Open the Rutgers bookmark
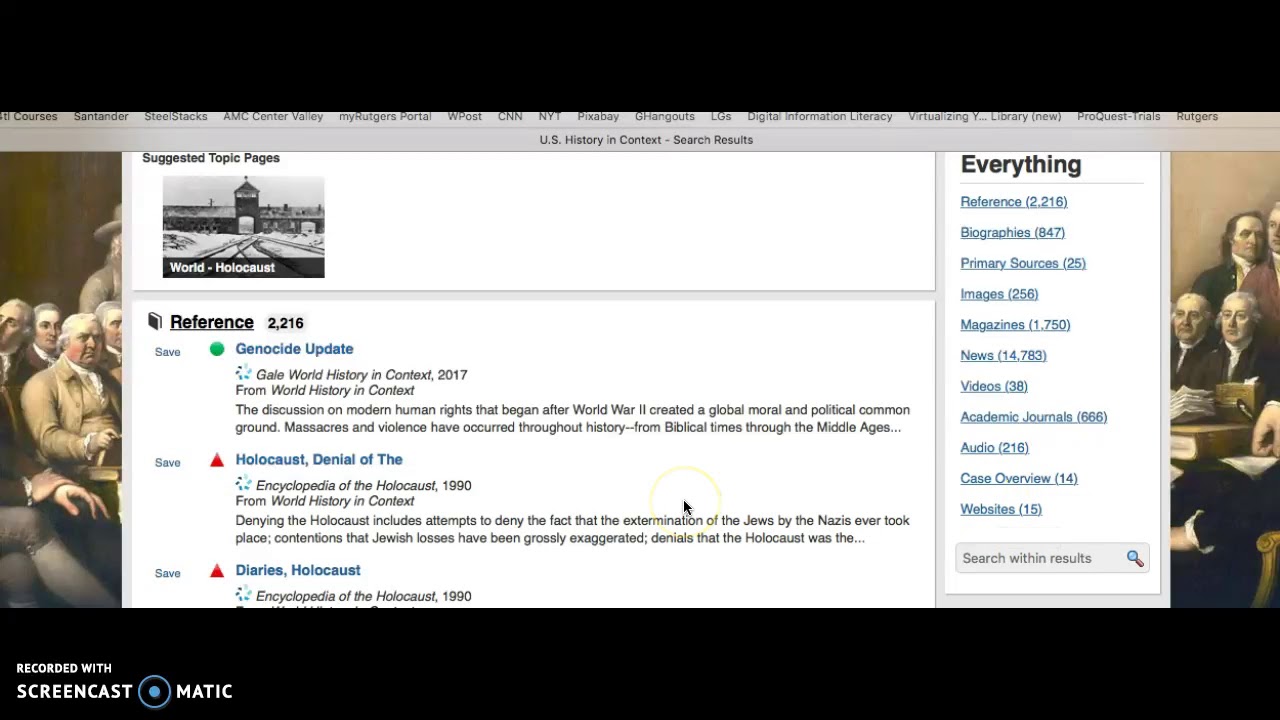 pos(1197,116)
